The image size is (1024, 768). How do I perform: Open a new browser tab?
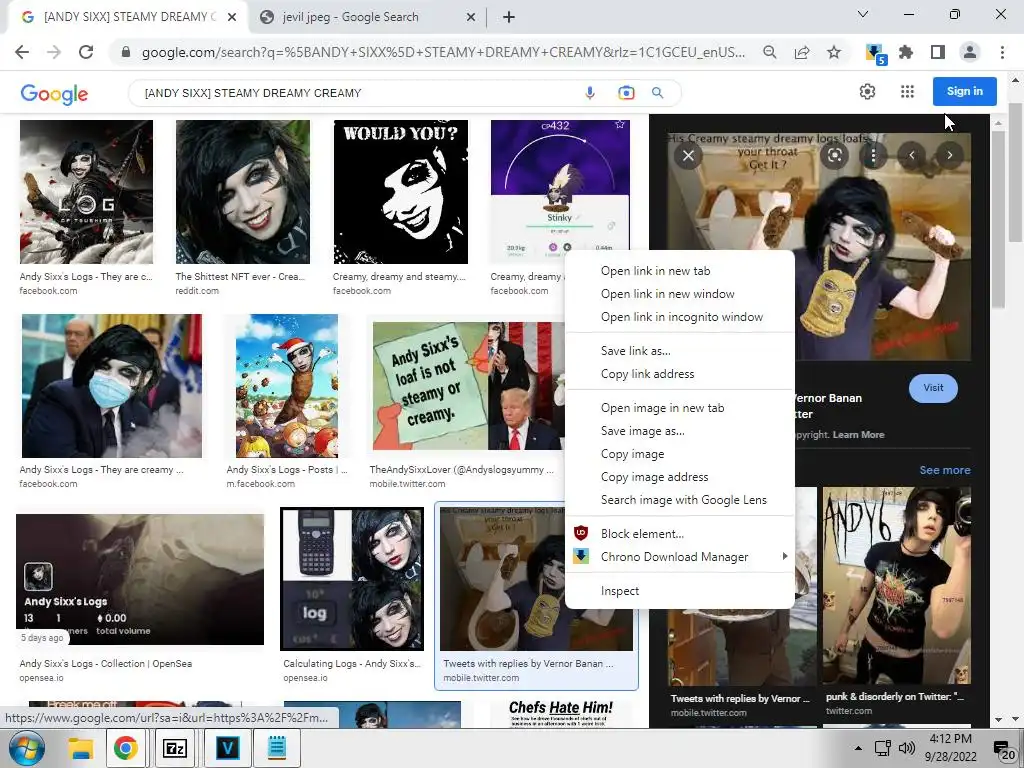pos(509,17)
